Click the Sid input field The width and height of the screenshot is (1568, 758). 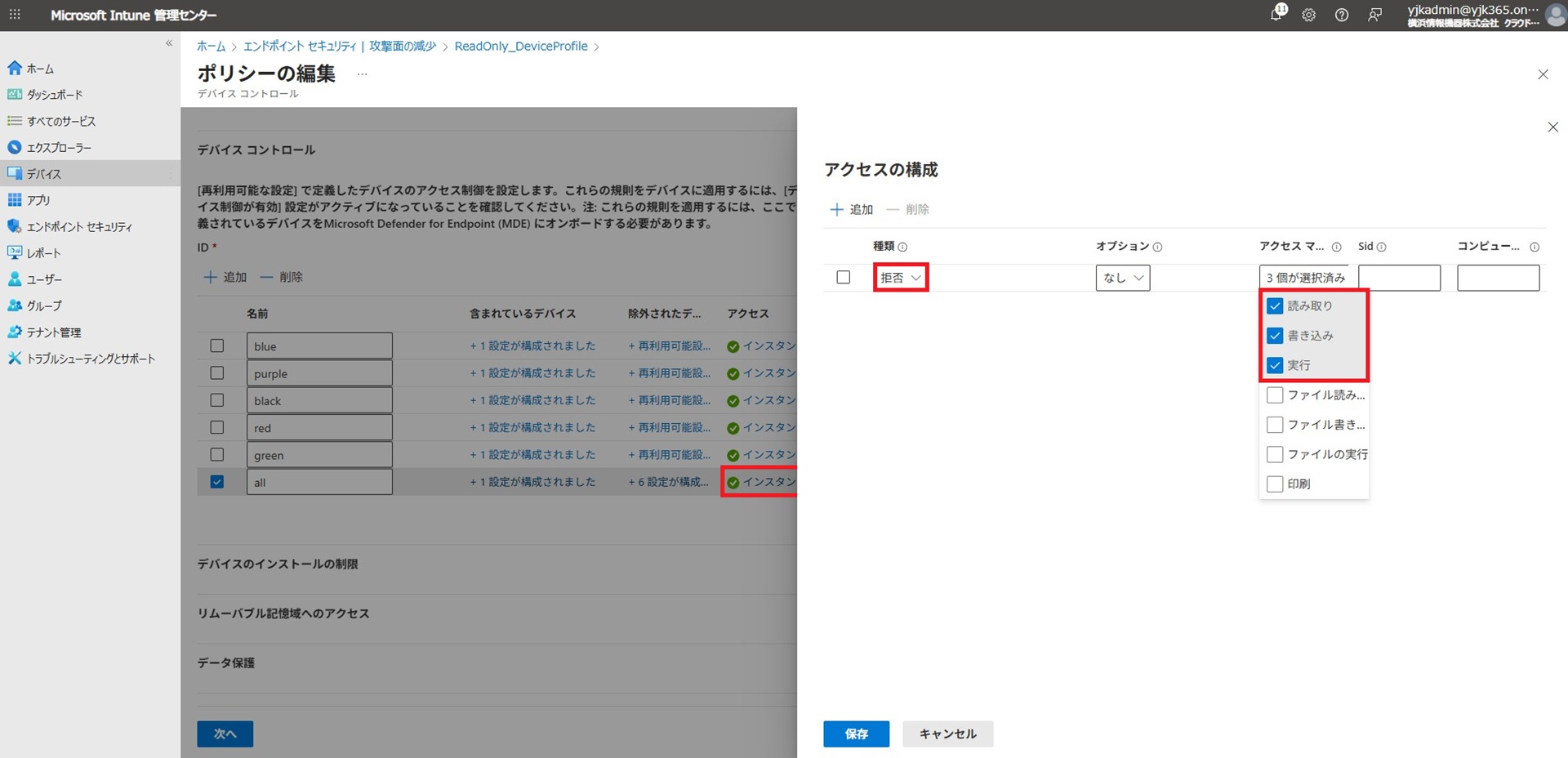[1399, 278]
